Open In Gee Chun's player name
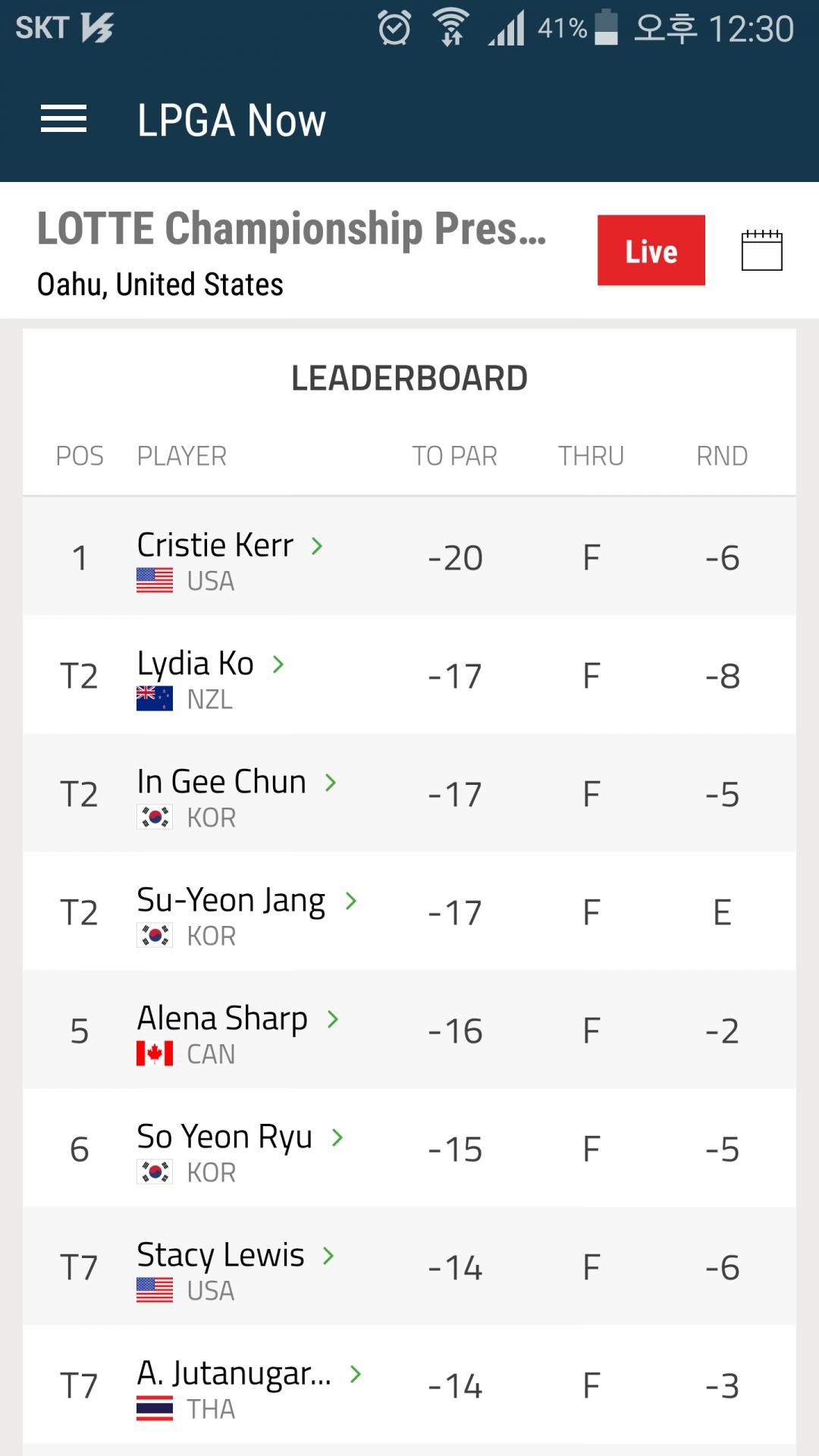Image resolution: width=819 pixels, height=1456 pixels. coord(221,782)
